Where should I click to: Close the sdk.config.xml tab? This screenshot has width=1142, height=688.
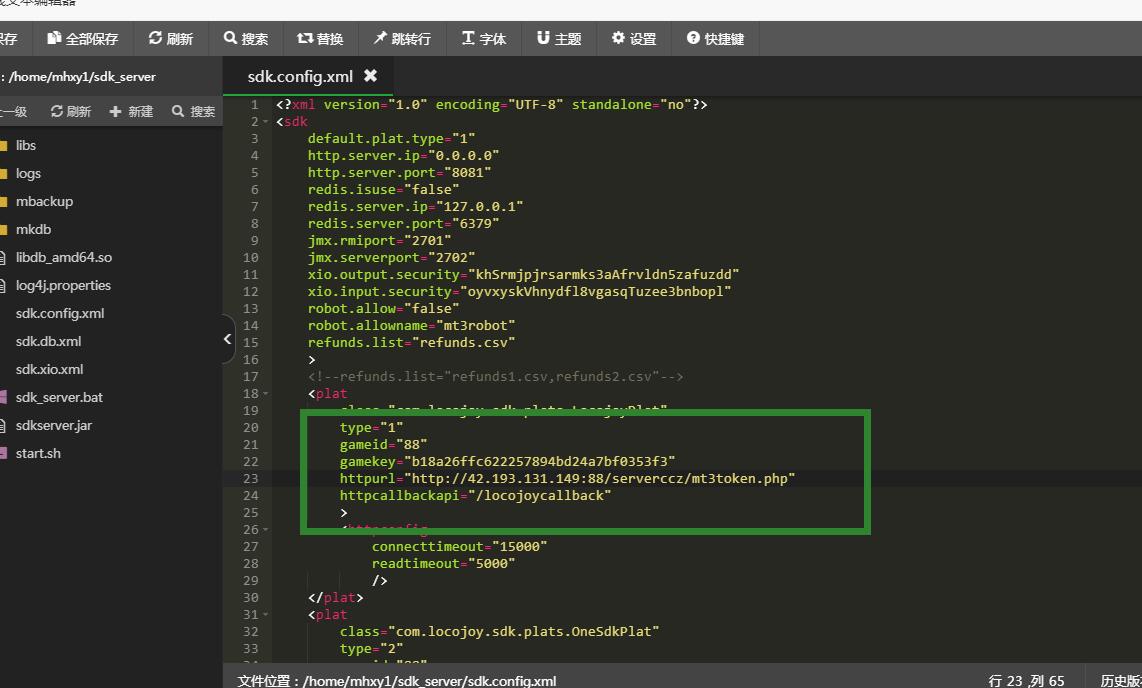(x=370, y=76)
